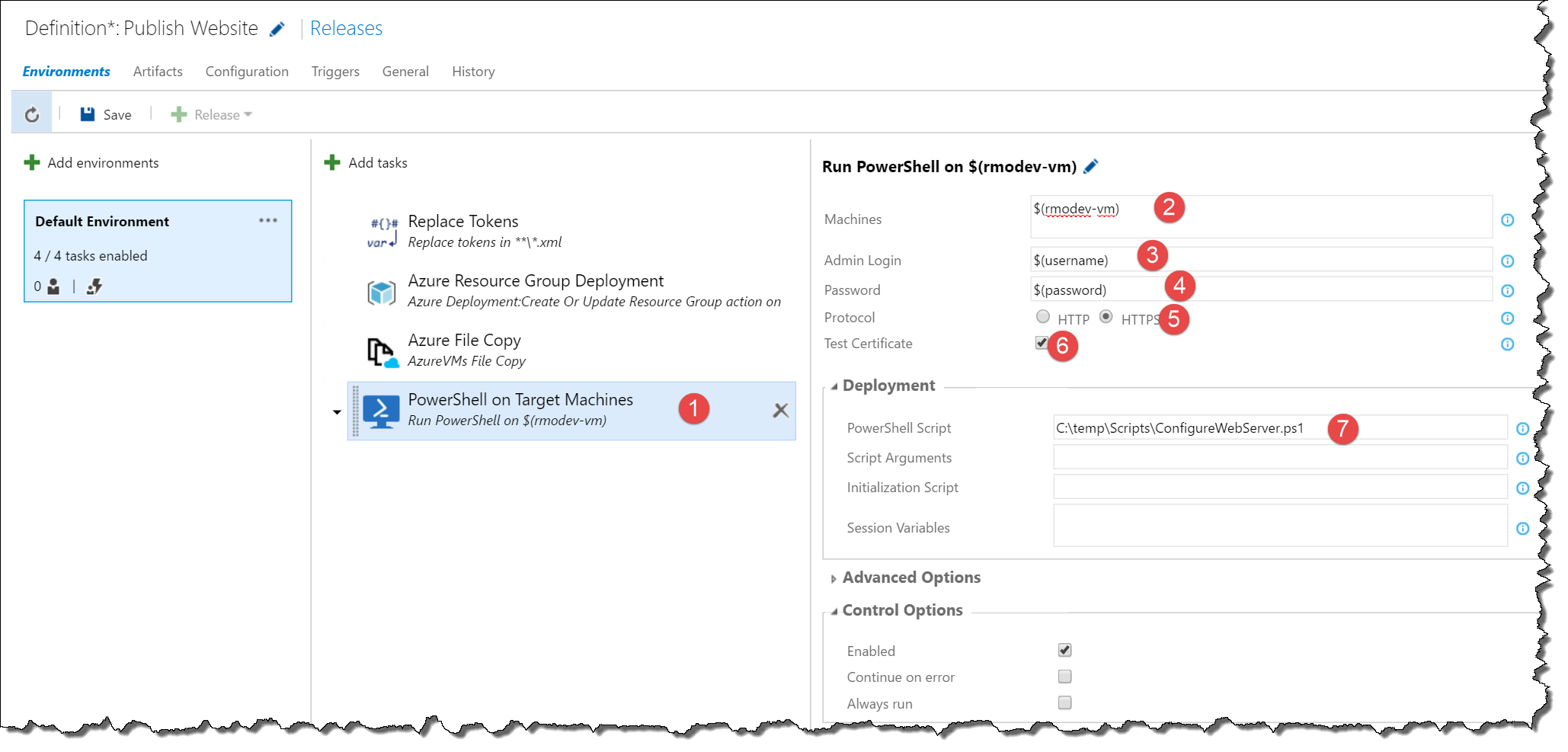
Task: Open the Triggers tab
Action: point(335,72)
